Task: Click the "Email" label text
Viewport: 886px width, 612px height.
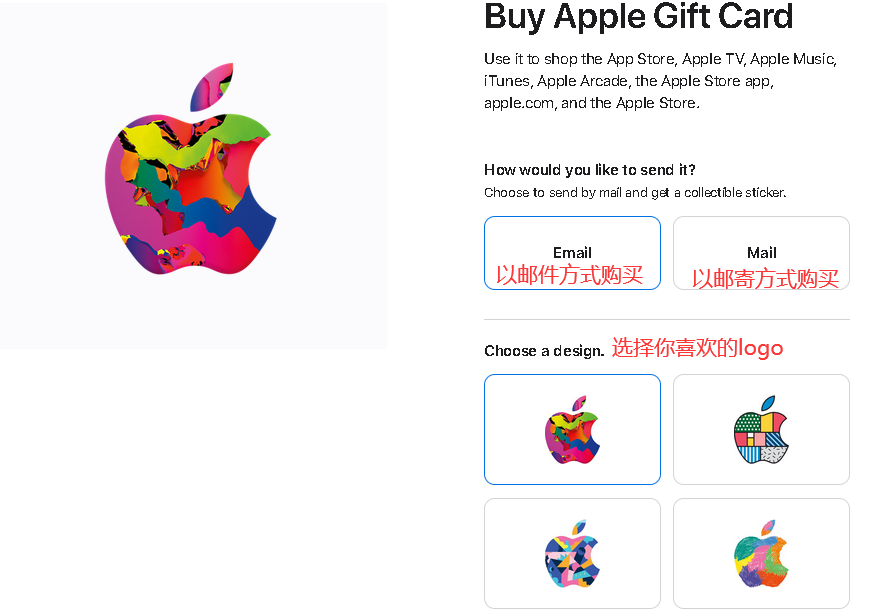Action: coord(572,253)
